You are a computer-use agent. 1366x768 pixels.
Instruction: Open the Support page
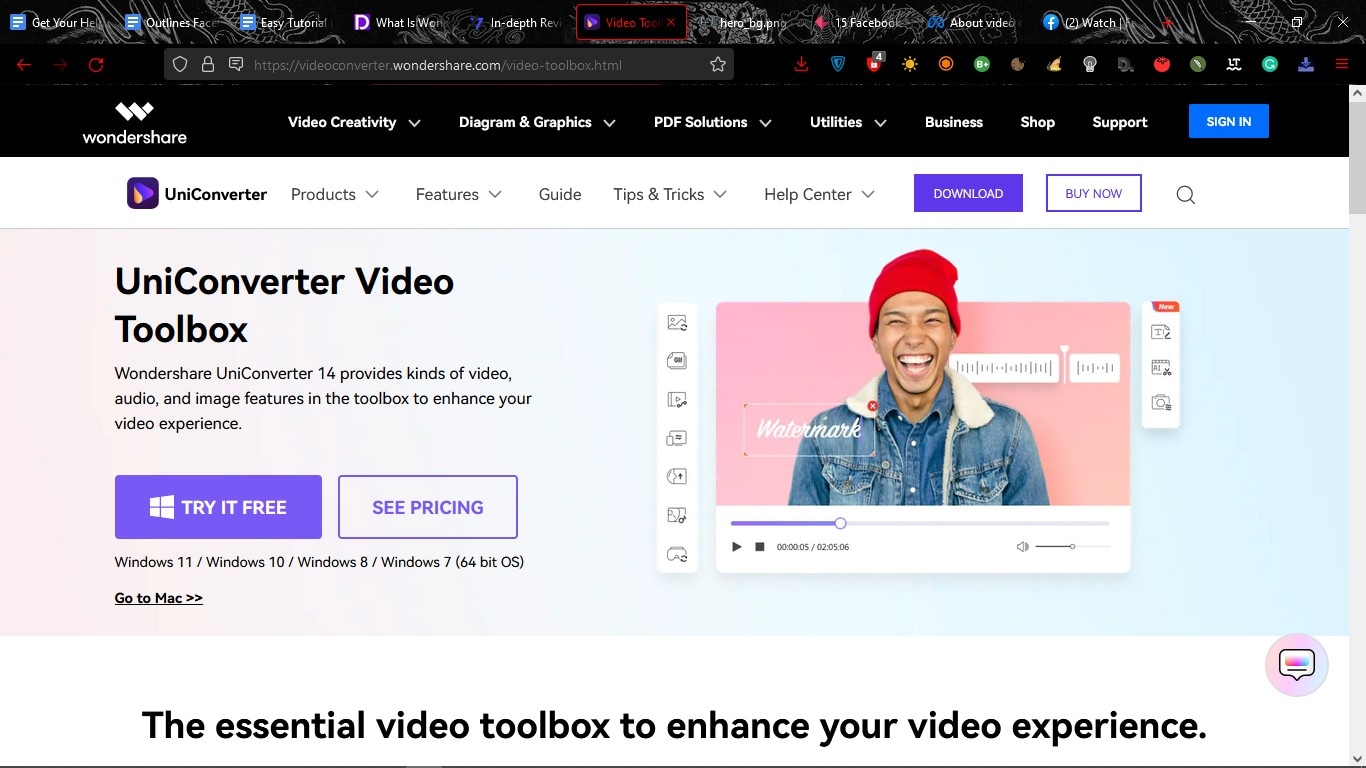(1120, 122)
